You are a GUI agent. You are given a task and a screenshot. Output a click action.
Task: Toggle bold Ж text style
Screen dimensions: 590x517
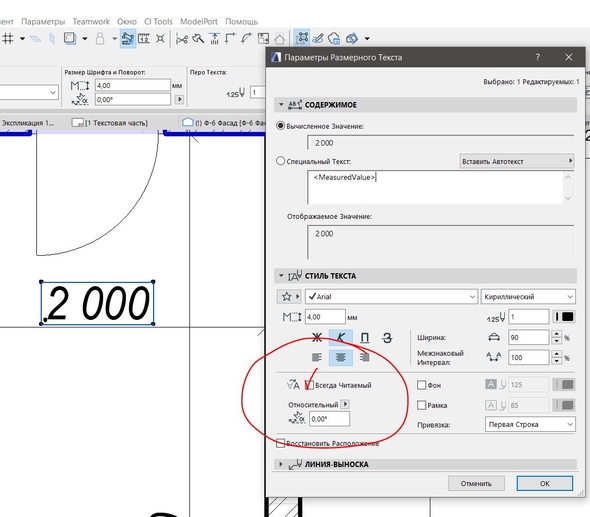(317, 337)
